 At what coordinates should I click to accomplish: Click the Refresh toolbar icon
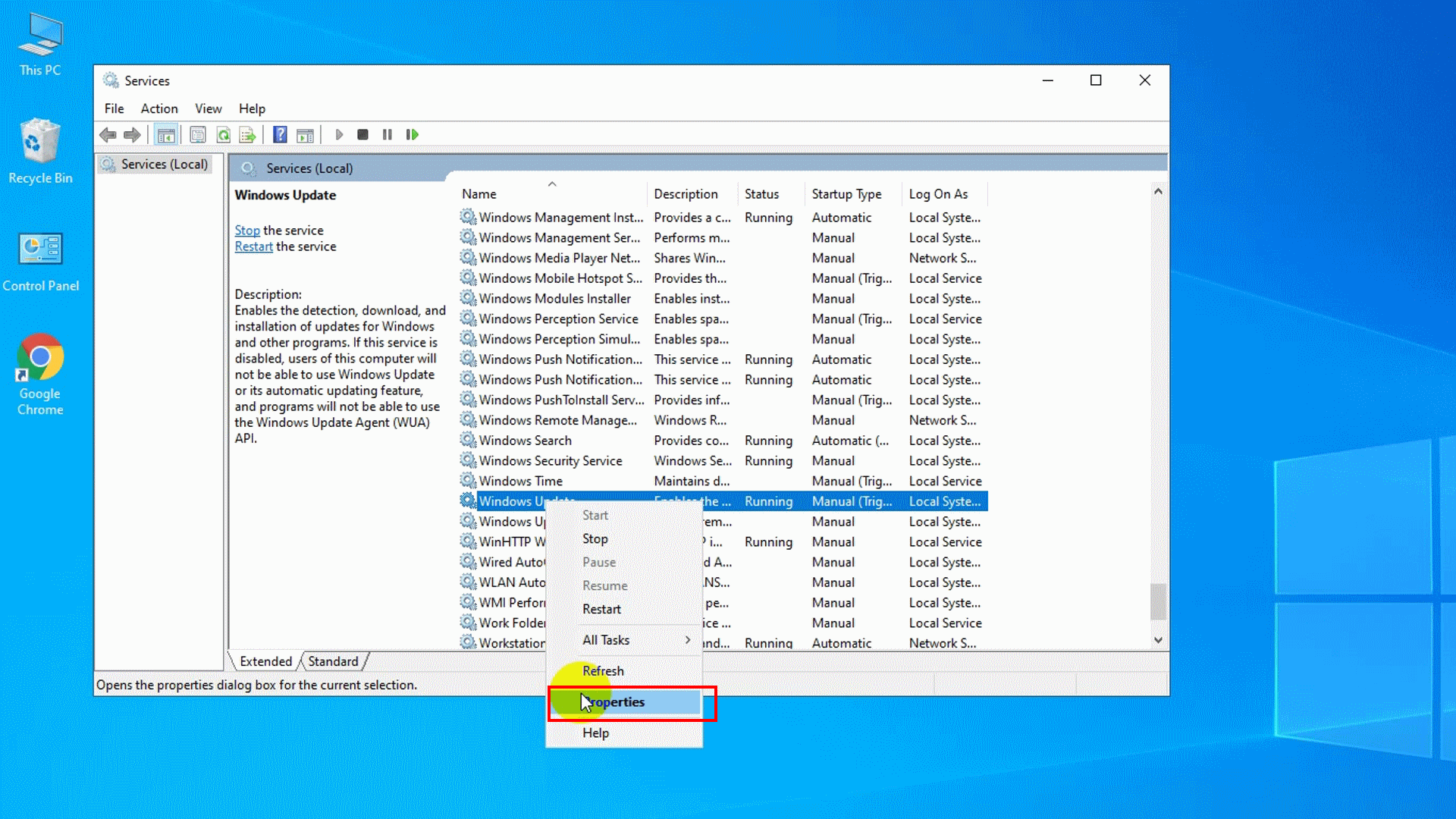(224, 135)
